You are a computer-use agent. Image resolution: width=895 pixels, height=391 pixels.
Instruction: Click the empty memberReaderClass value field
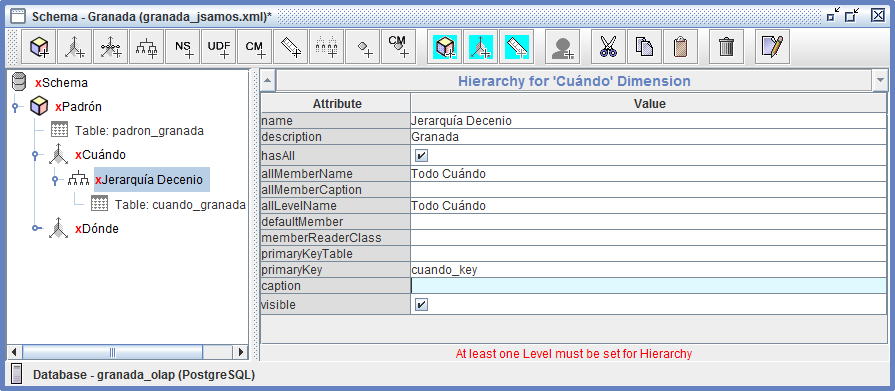[648, 237]
